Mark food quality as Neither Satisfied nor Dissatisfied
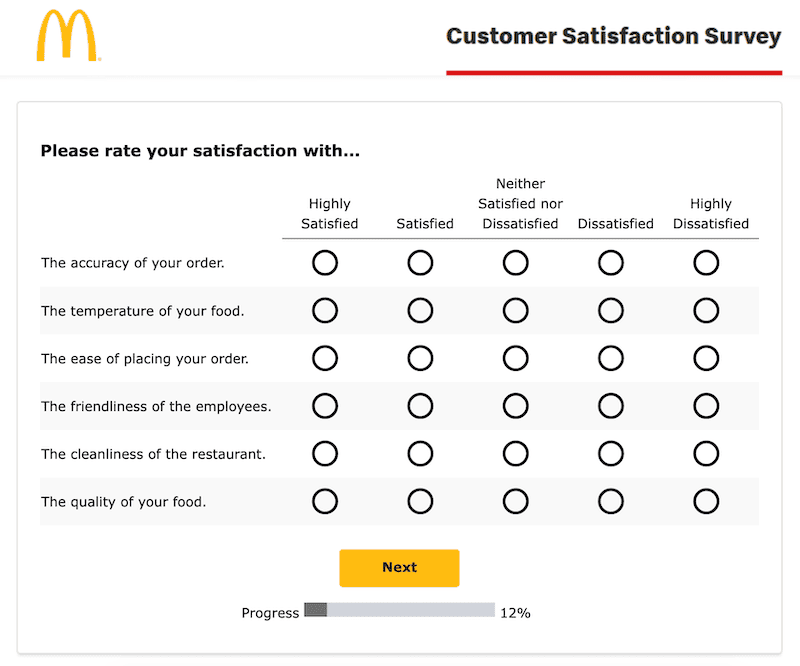This screenshot has width=800, height=666. (x=515, y=501)
